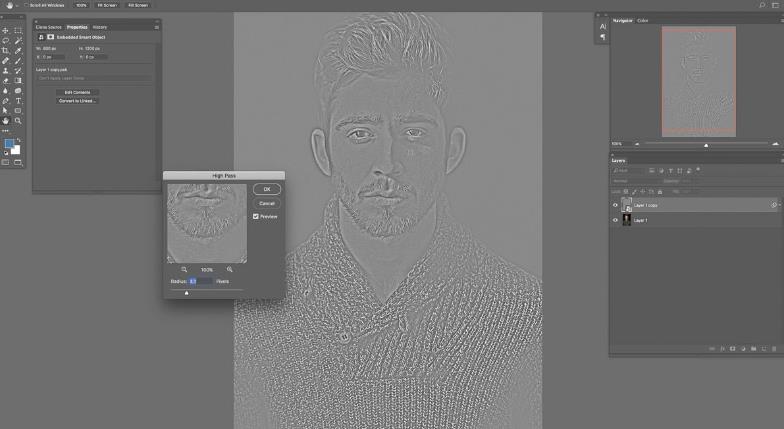Click the Fit Screen button
This screenshot has height=429, width=784.
coord(107,5)
